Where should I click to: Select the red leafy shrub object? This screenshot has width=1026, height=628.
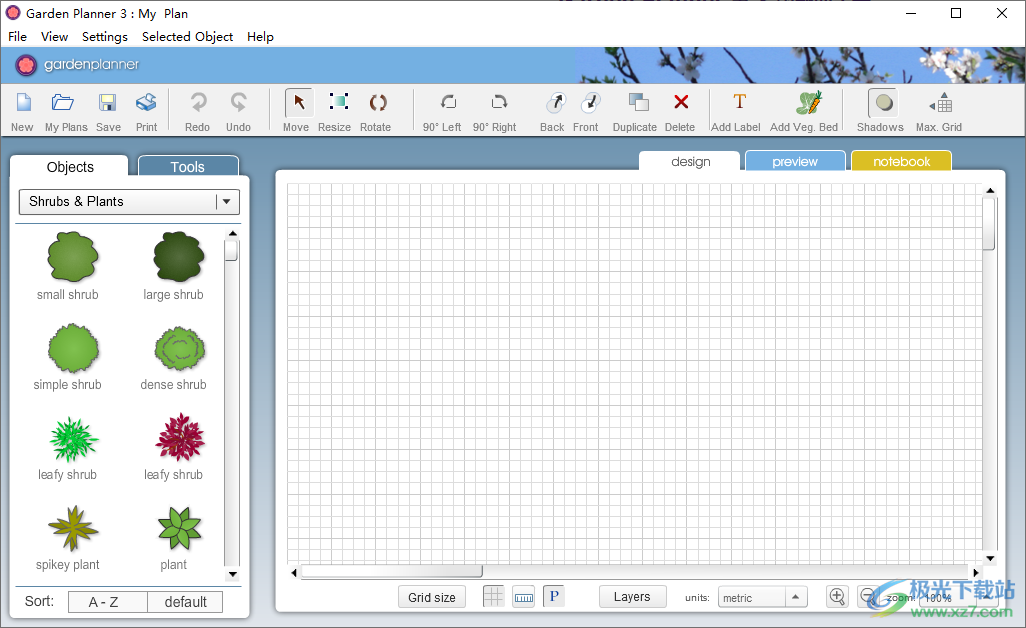pos(179,438)
